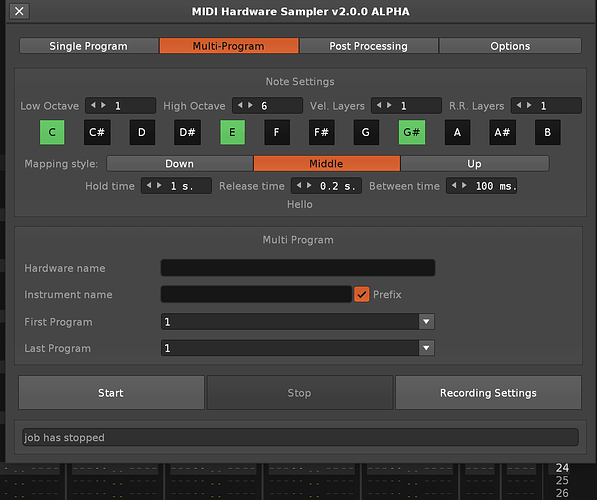This screenshot has height=500, width=597.
Task: Switch to the Post Processing tab
Action: click(369, 46)
